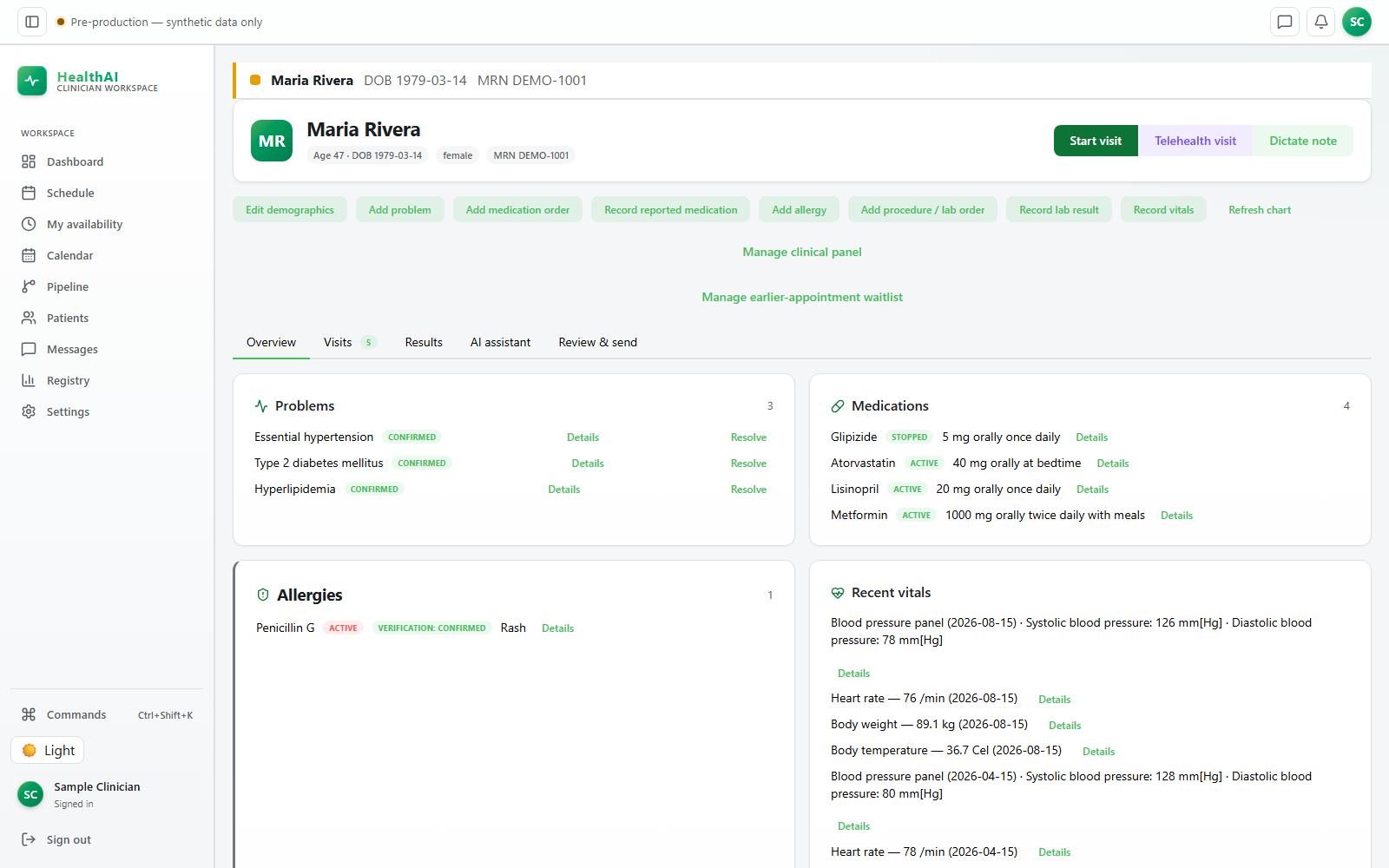
Task: Click Add medication order
Action: click(x=517, y=210)
